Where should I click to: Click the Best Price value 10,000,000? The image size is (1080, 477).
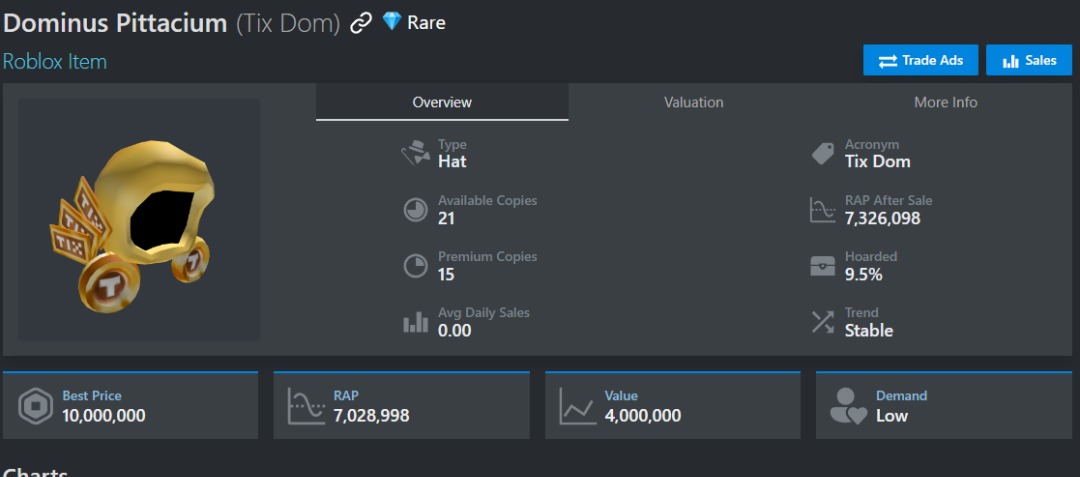(103, 416)
